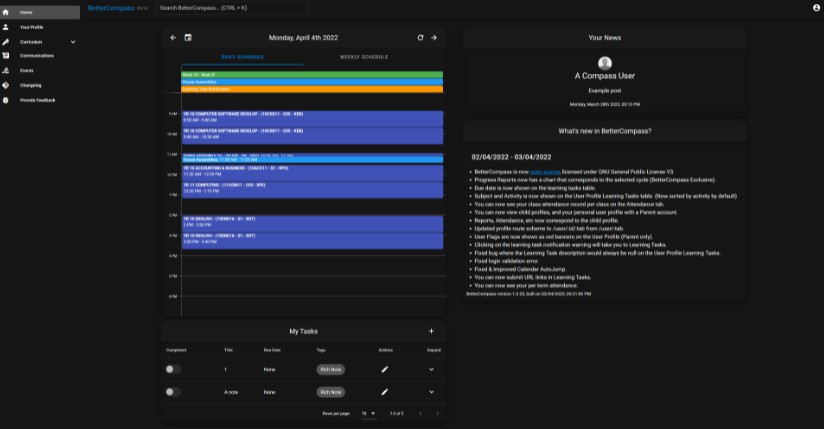
Task: Advance to next day with forward arrow
Action: [x=434, y=38]
